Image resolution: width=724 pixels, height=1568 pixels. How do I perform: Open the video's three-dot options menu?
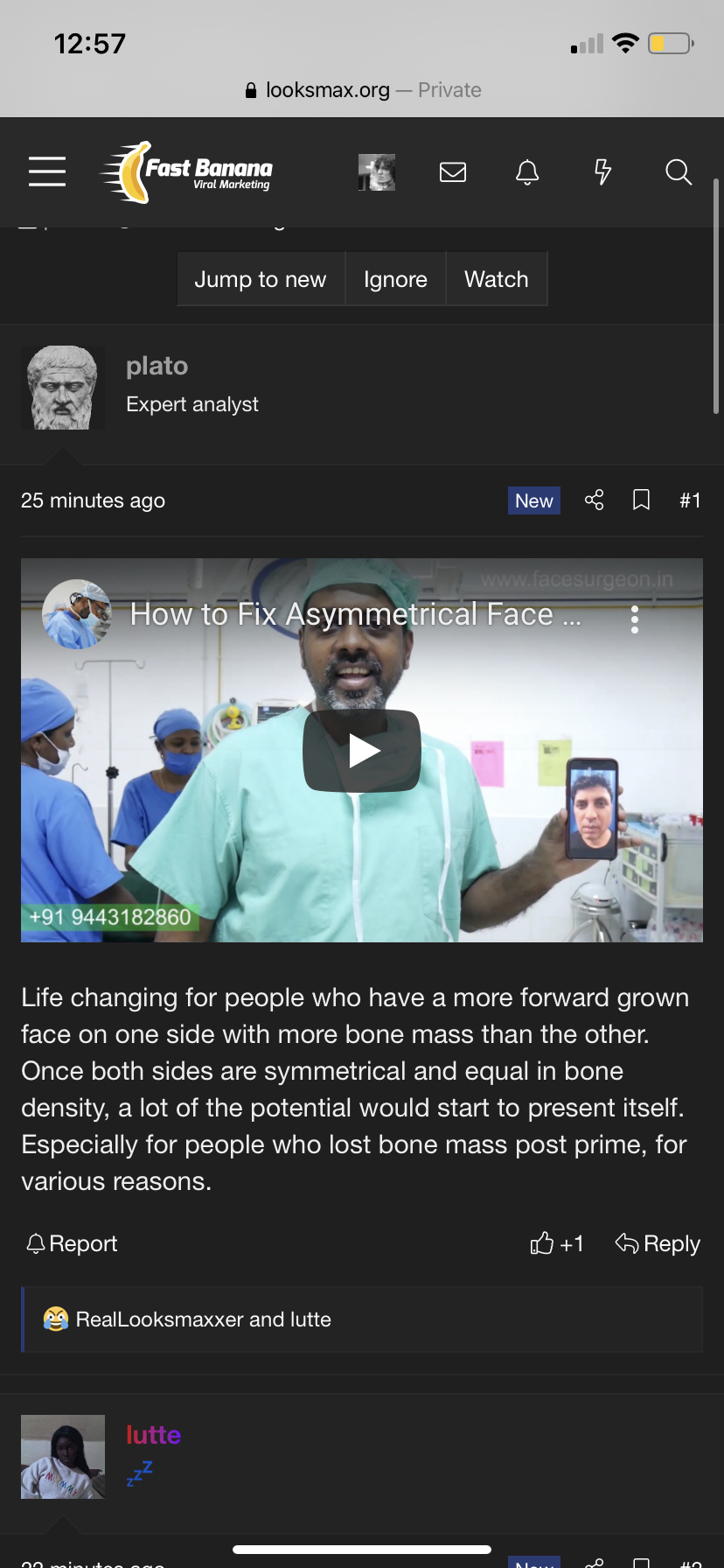pyautogui.click(x=635, y=619)
